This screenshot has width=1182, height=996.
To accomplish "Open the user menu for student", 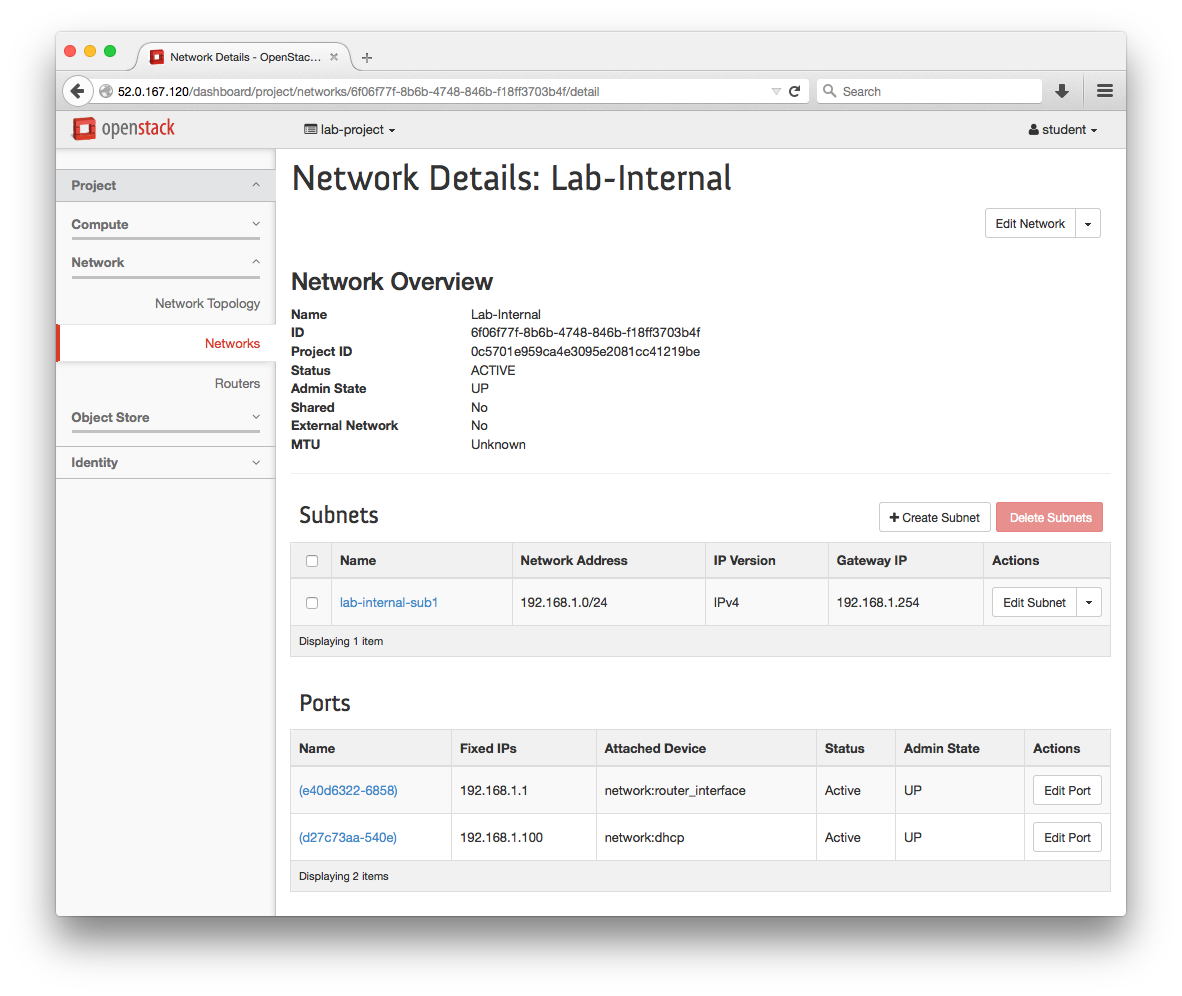I will tap(1061, 129).
